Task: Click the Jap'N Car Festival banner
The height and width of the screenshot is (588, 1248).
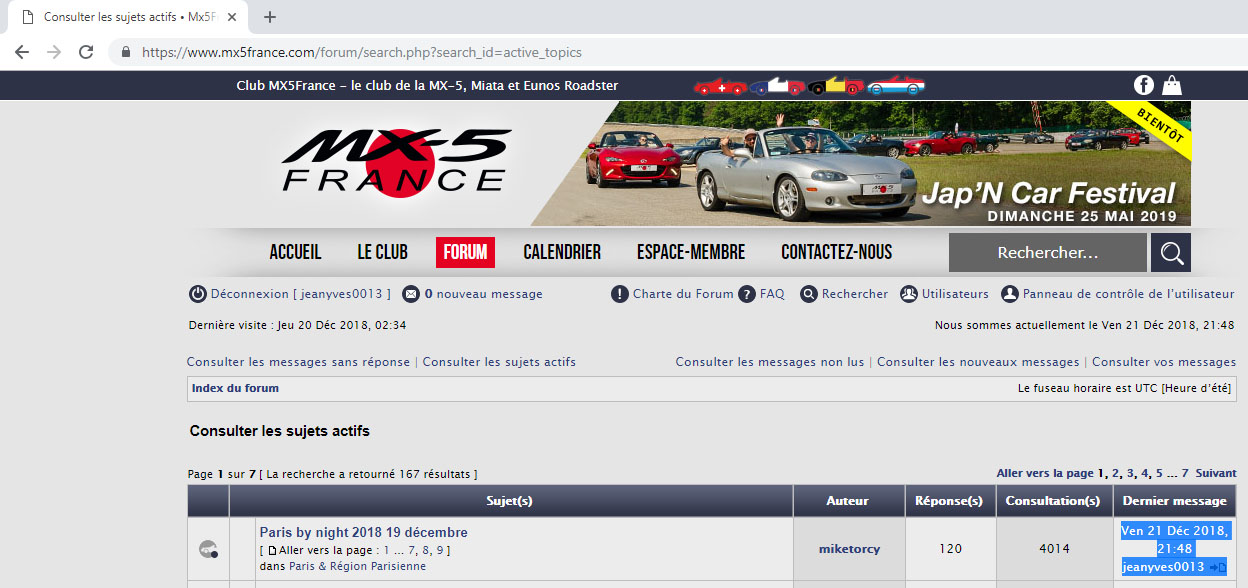Action: 861,163
